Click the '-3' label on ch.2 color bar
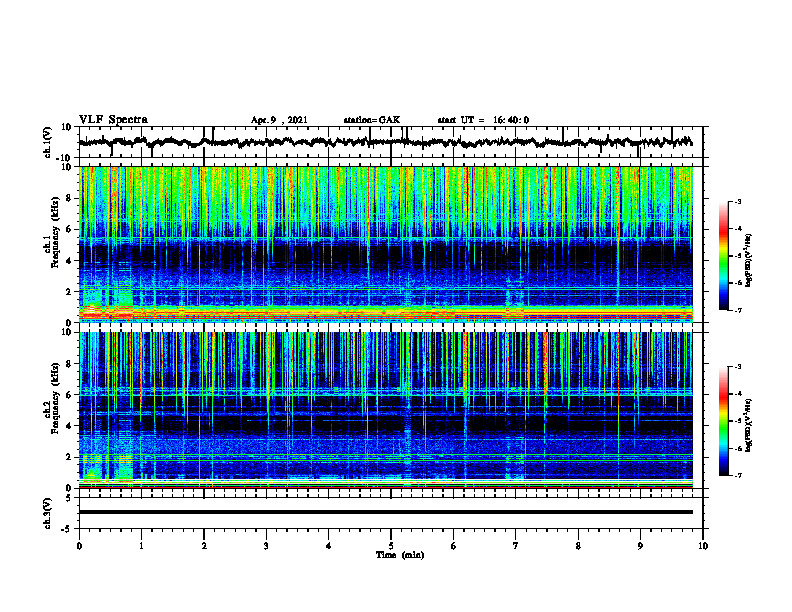 pyautogui.click(x=738, y=367)
